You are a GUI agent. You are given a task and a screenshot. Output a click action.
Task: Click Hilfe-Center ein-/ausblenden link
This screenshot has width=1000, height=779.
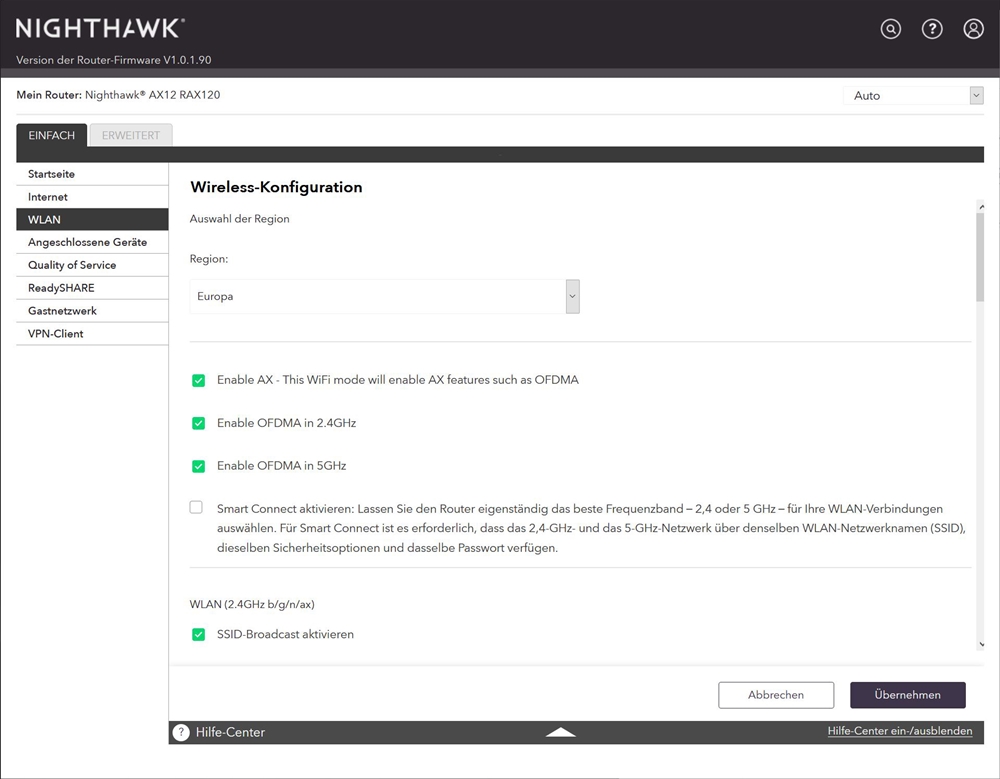pyautogui.click(x=899, y=731)
